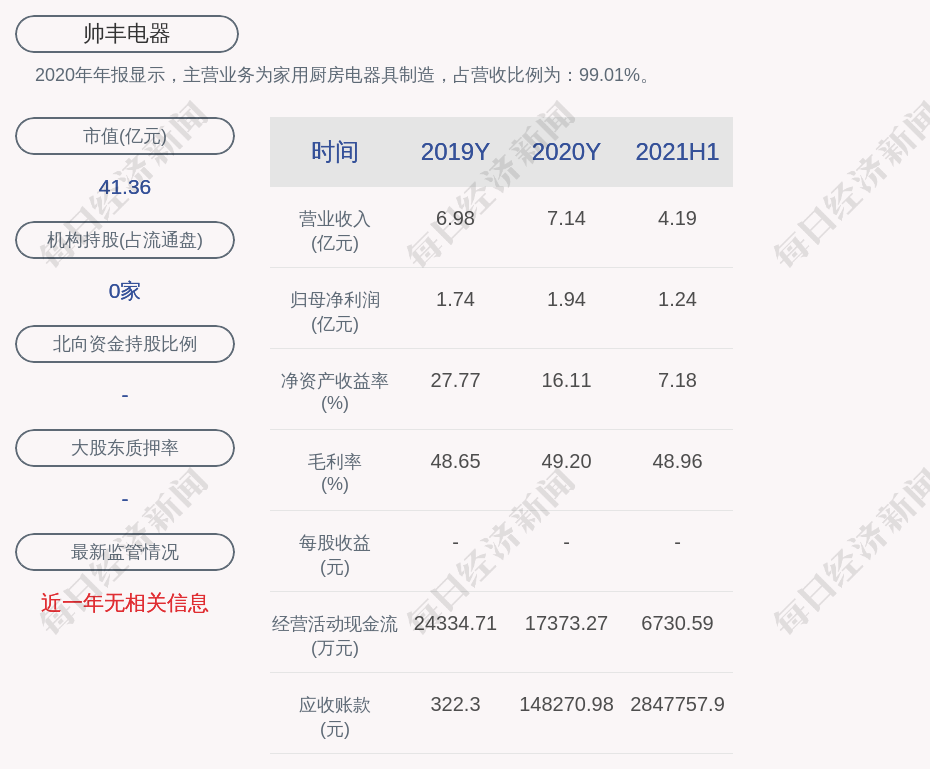Screen dimensions: 930x769
Task: Click the net profit value 1.74
Action: (x=455, y=299)
